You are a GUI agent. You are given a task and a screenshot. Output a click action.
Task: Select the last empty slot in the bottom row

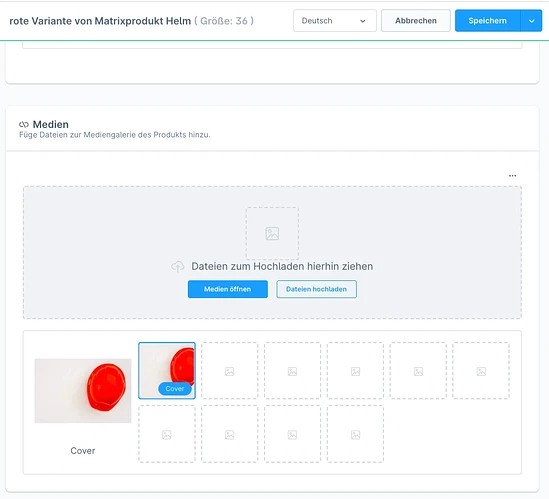pyautogui.click(x=355, y=434)
